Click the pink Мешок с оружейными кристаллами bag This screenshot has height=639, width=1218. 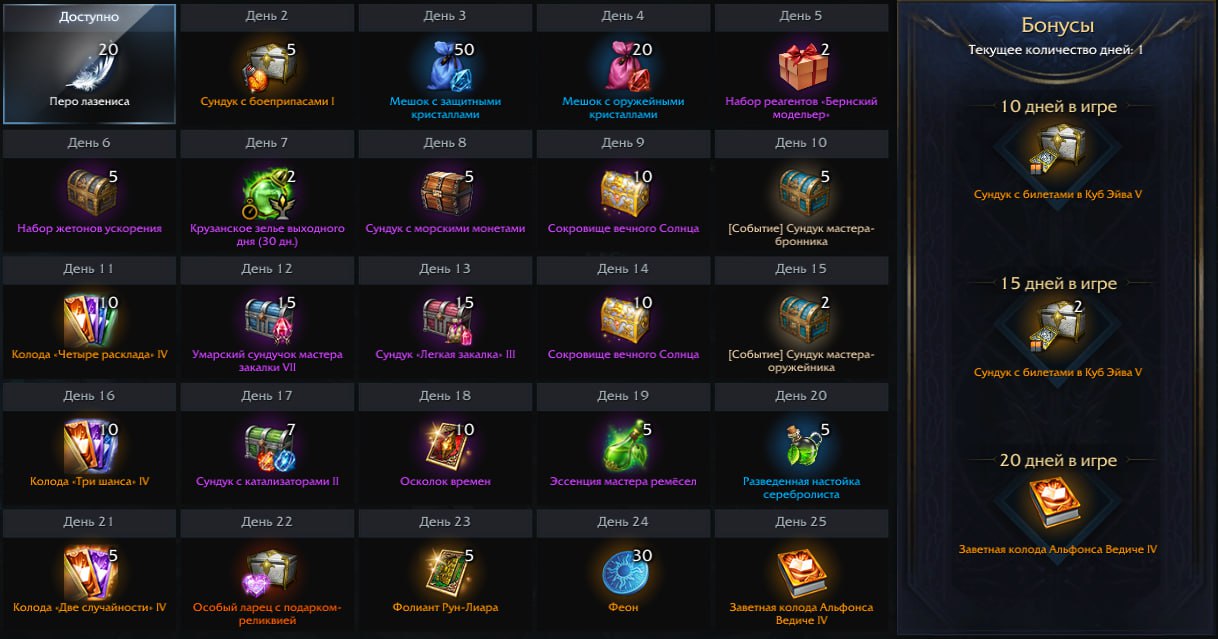pos(622,67)
